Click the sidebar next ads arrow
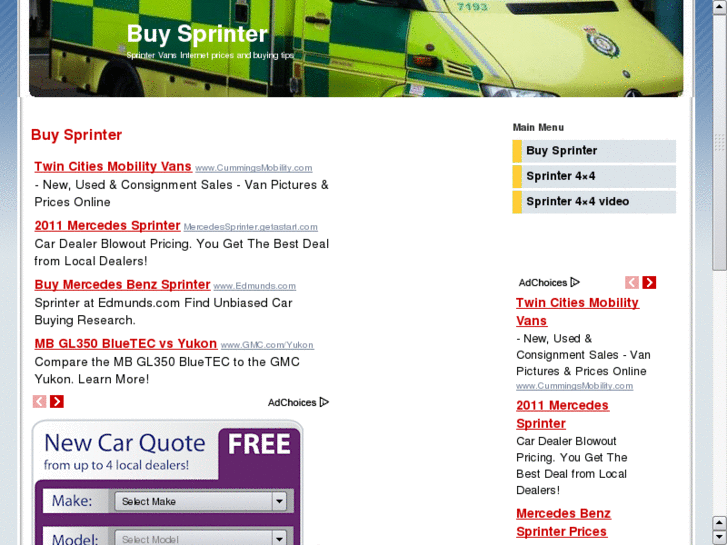 [649, 282]
